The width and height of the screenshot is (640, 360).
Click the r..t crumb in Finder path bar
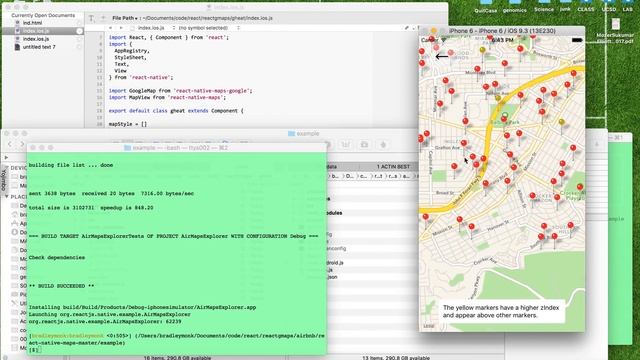379,176
